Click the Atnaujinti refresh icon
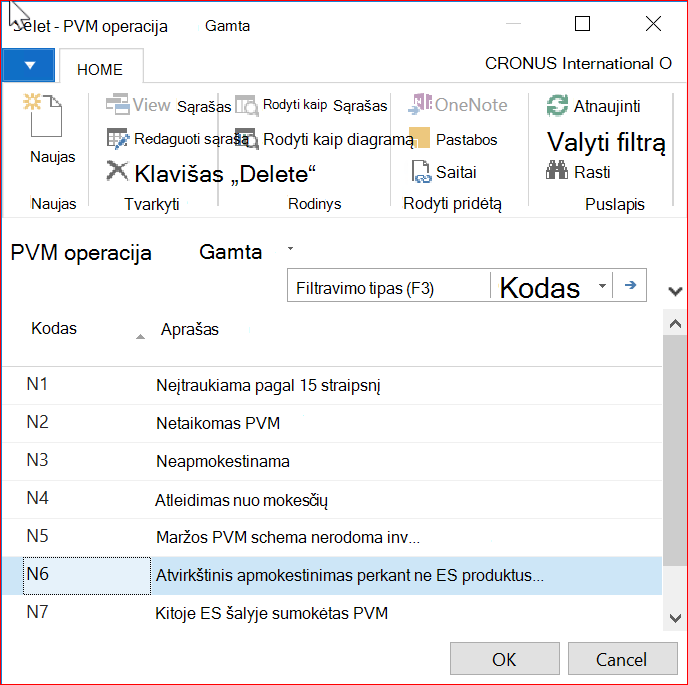The height and width of the screenshot is (685, 688). [557, 105]
